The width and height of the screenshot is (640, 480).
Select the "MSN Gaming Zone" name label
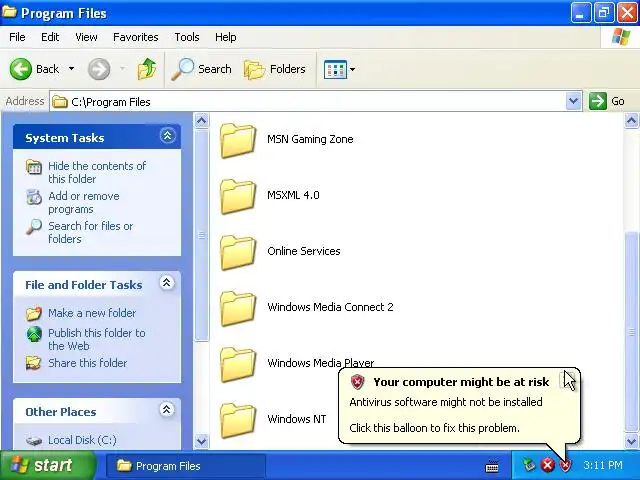point(310,139)
